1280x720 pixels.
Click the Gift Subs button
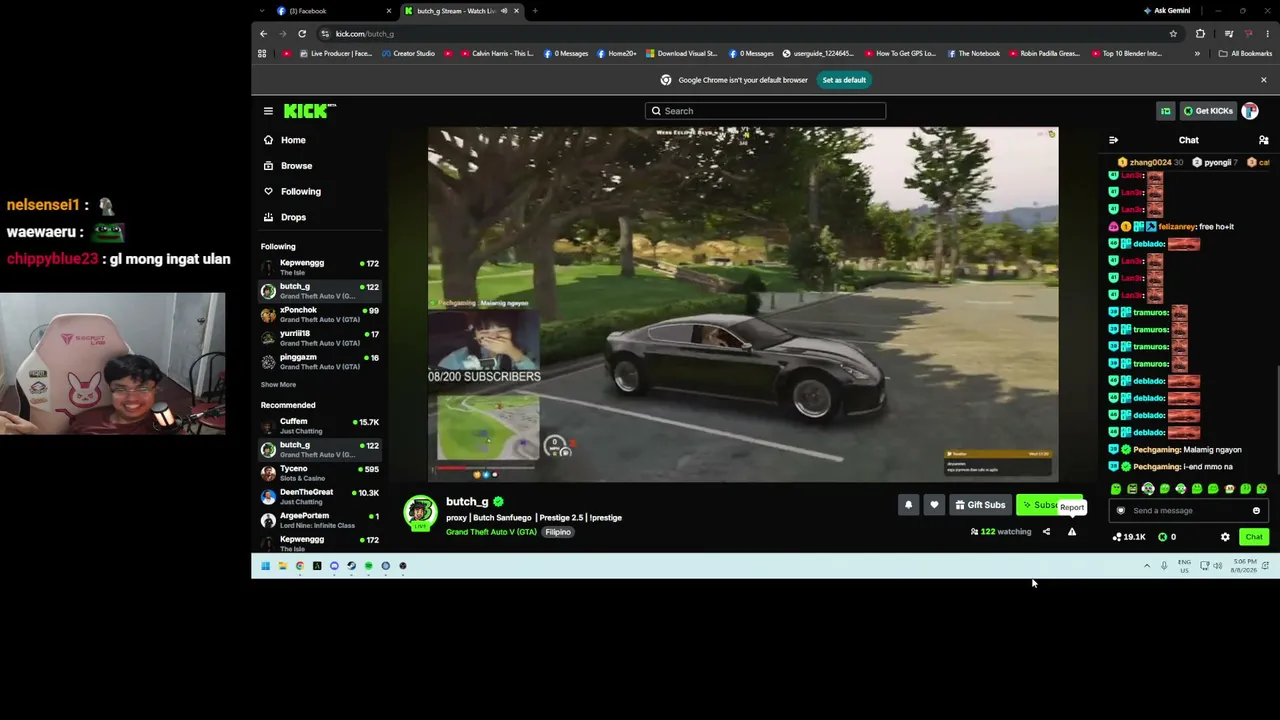(x=980, y=505)
